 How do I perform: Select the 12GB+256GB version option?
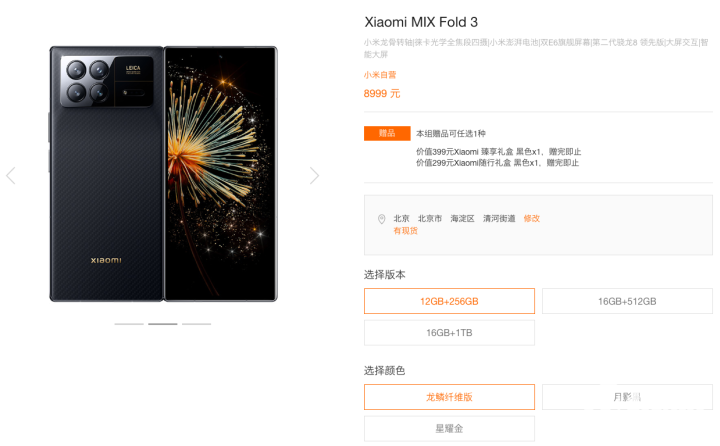click(449, 301)
